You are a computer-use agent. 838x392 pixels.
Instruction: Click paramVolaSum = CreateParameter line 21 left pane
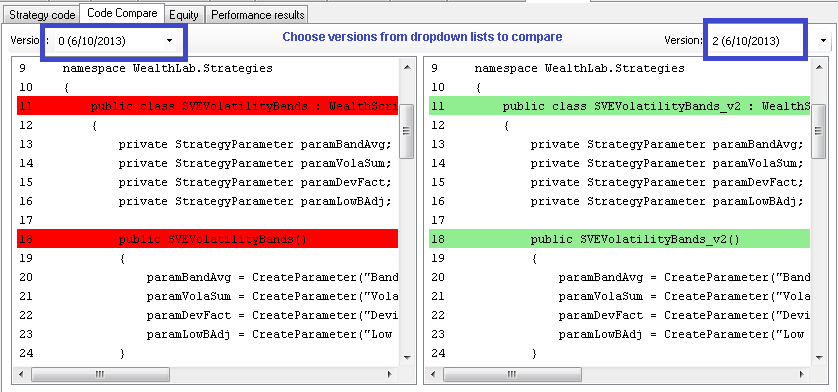coord(273,296)
